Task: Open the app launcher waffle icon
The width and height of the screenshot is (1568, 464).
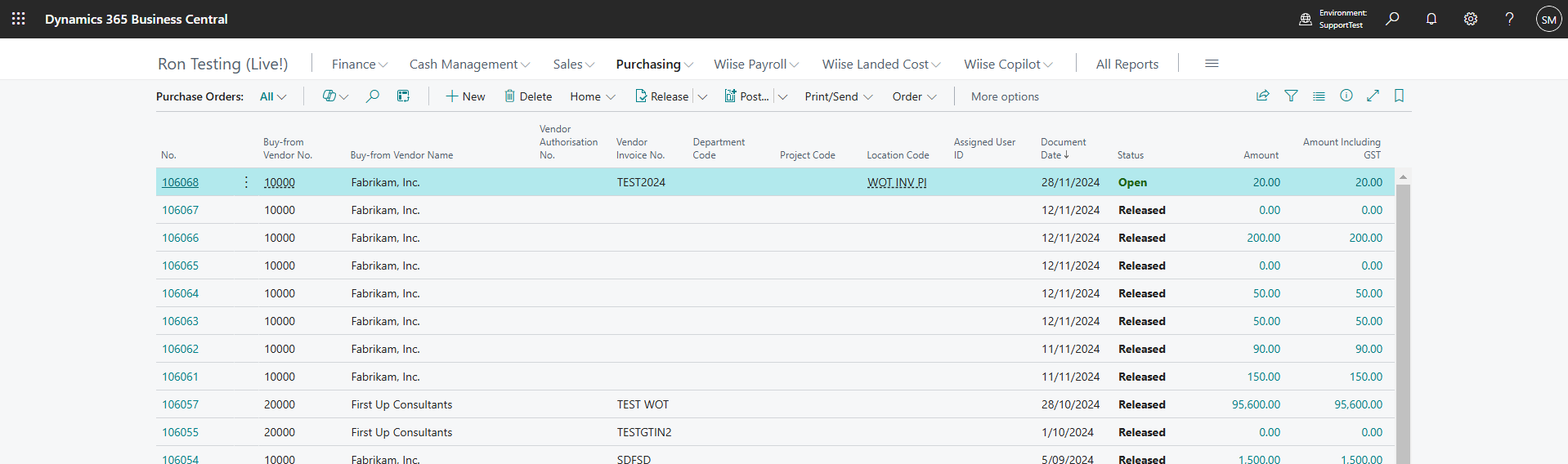Action: pyautogui.click(x=19, y=19)
